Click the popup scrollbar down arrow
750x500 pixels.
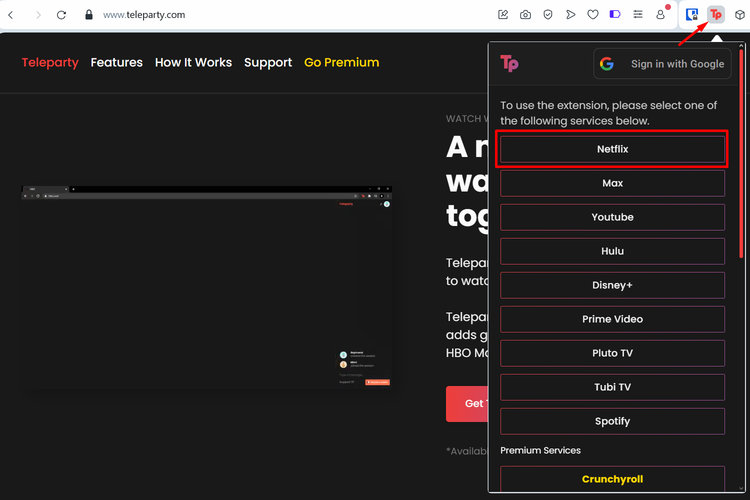[x=741, y=489]
